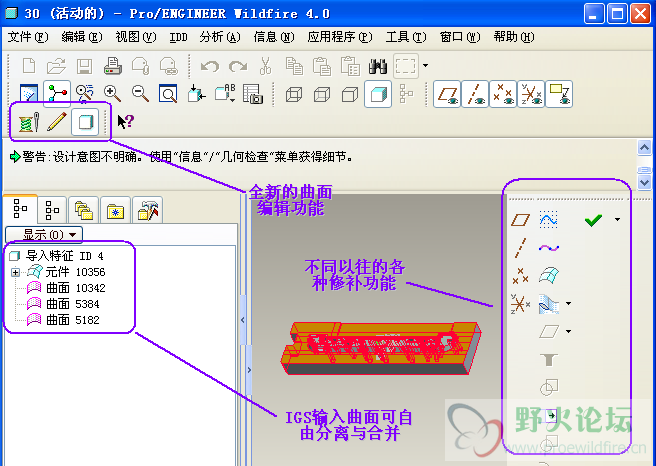The image size is (656, 466).
Task: Select 导入特征 ID 4 tree root
Action: [56, 256]
